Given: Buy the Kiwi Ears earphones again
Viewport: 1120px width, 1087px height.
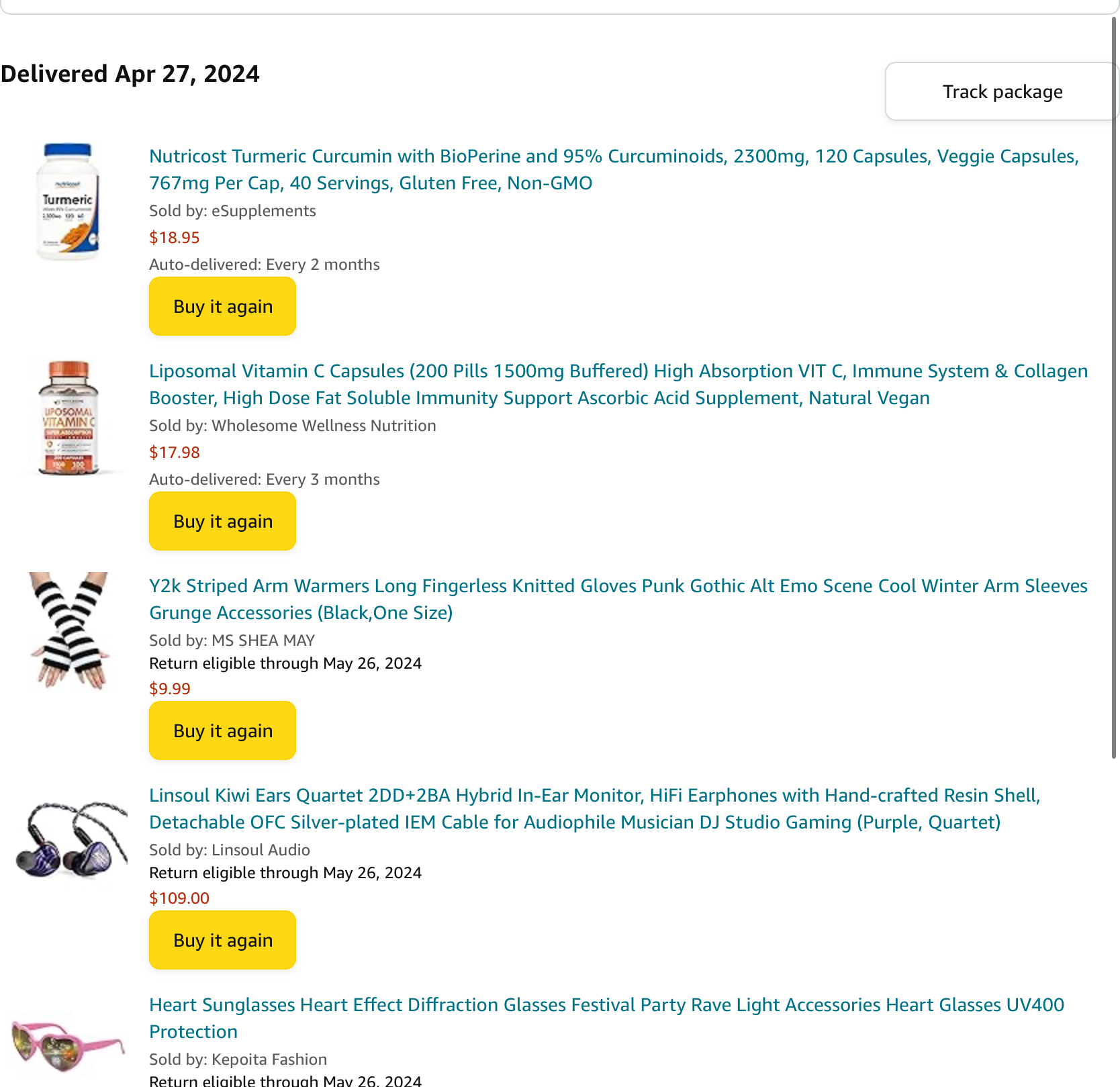Looking at the screenshot, I should pyautogui.click(x=222, y=940).
